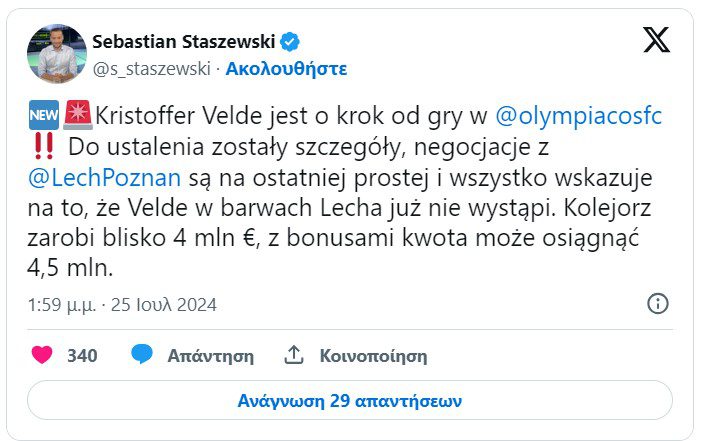Click the blue NEW emoji badge
This screenshot has height=441, width=706.
[44, 115]
